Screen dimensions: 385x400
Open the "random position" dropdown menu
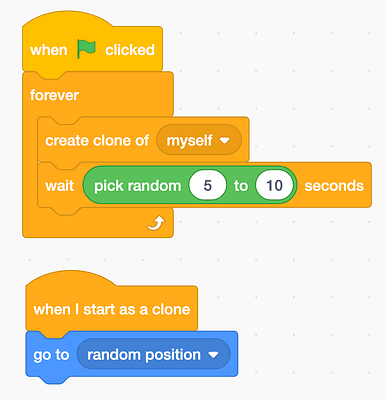pos(153,354)
